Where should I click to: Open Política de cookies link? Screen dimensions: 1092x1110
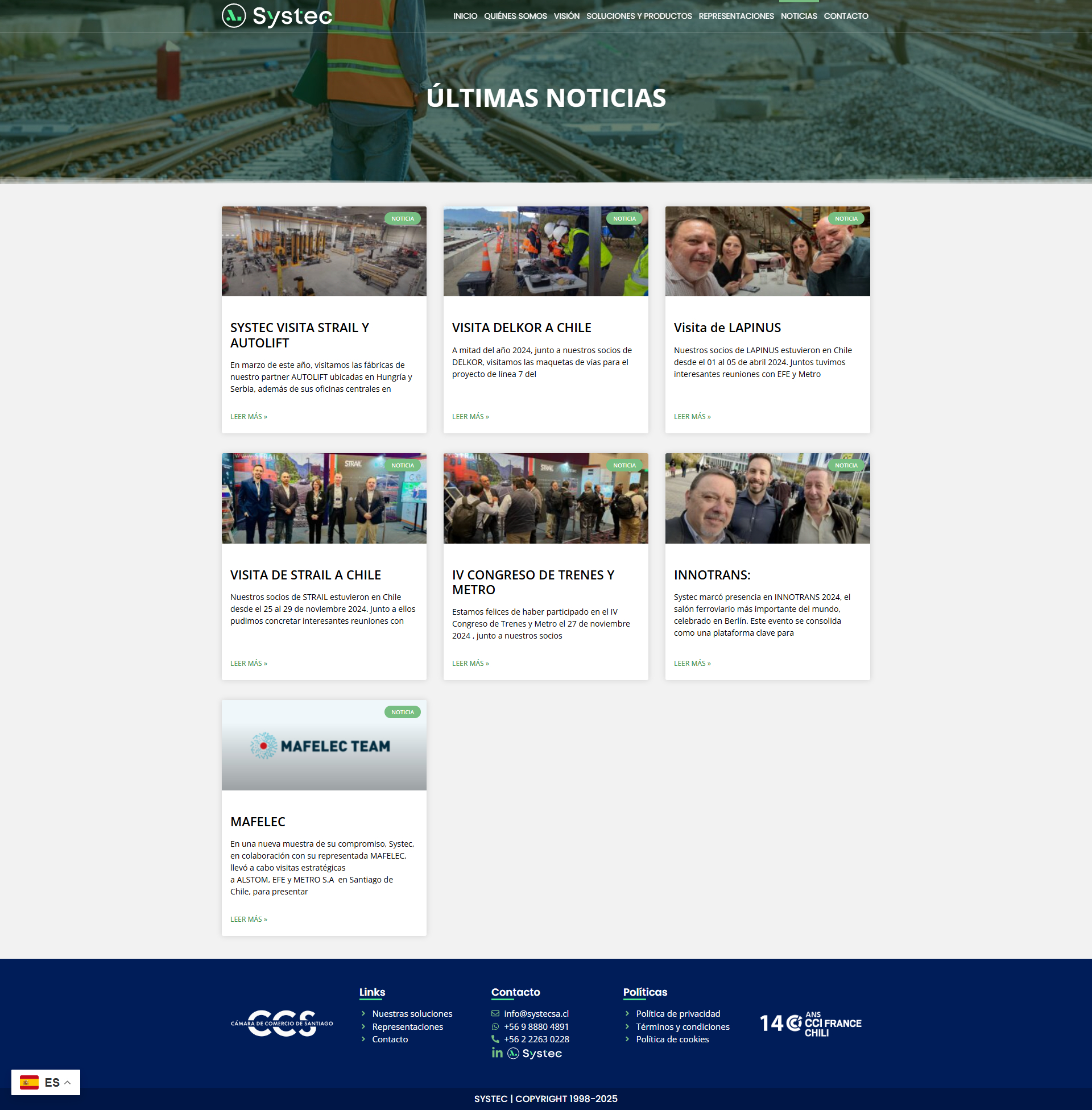pos(672,1039)
